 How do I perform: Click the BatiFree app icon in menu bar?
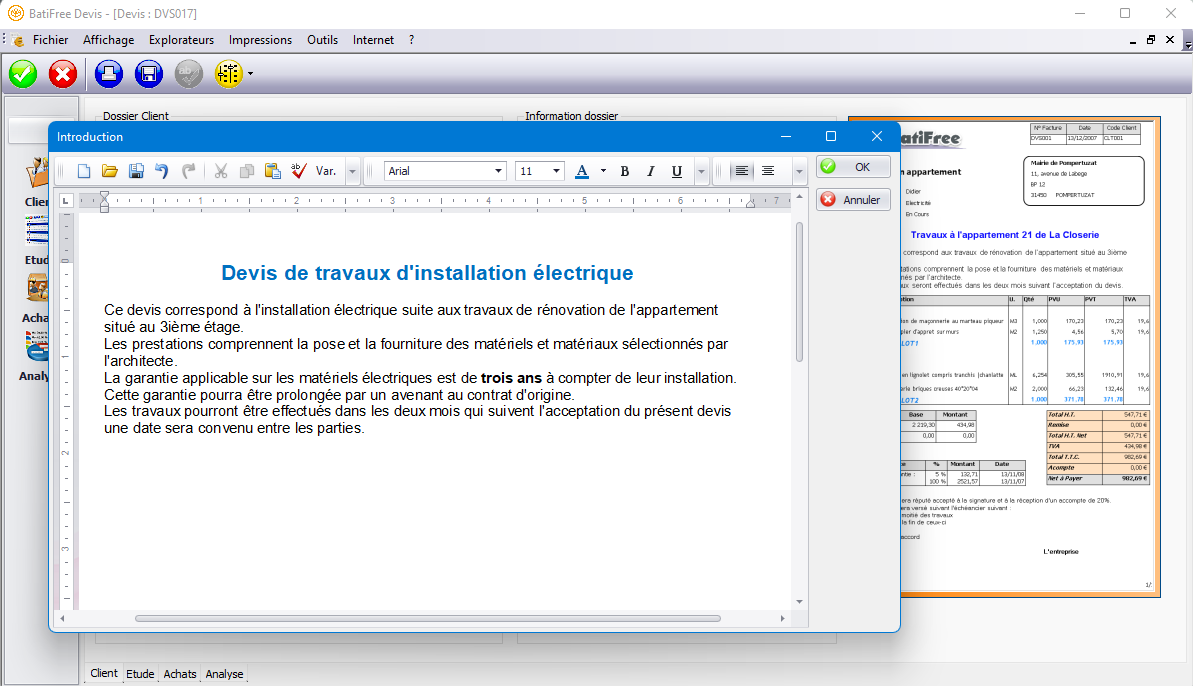pyautogui.click(x=17, y=40)
